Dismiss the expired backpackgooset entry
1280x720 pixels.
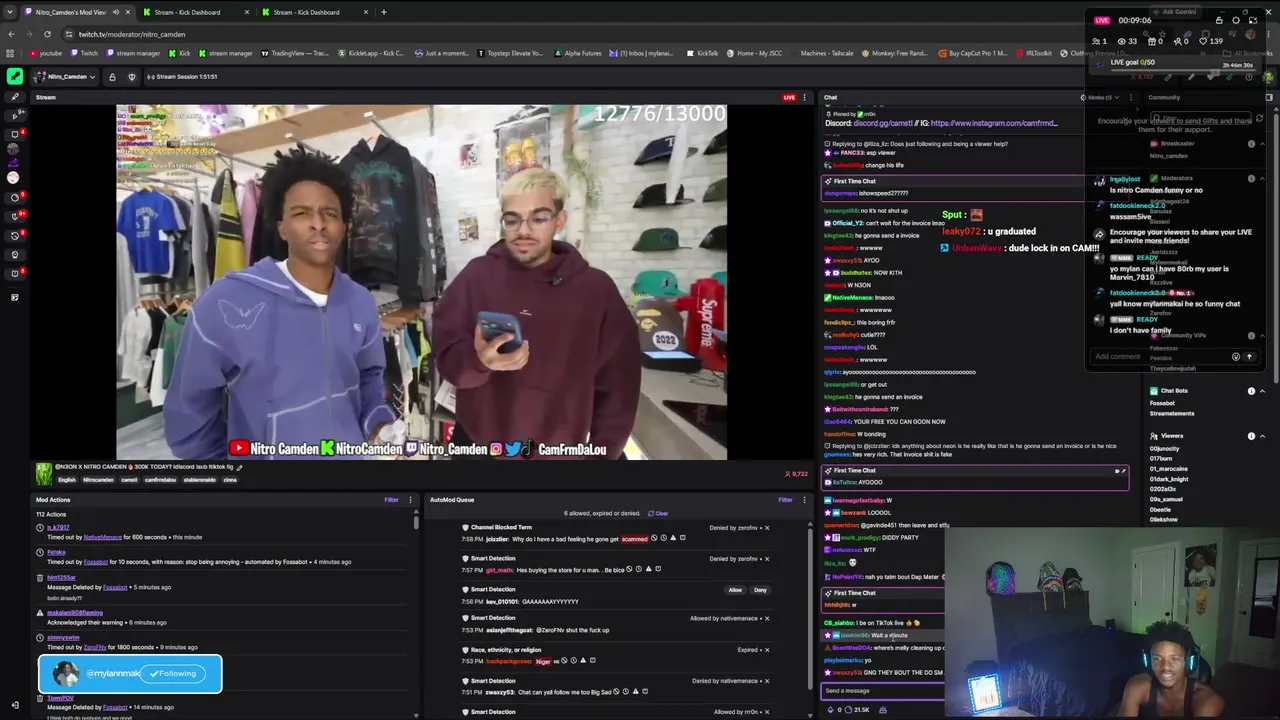pyautogui.click(x=767, y=650)
